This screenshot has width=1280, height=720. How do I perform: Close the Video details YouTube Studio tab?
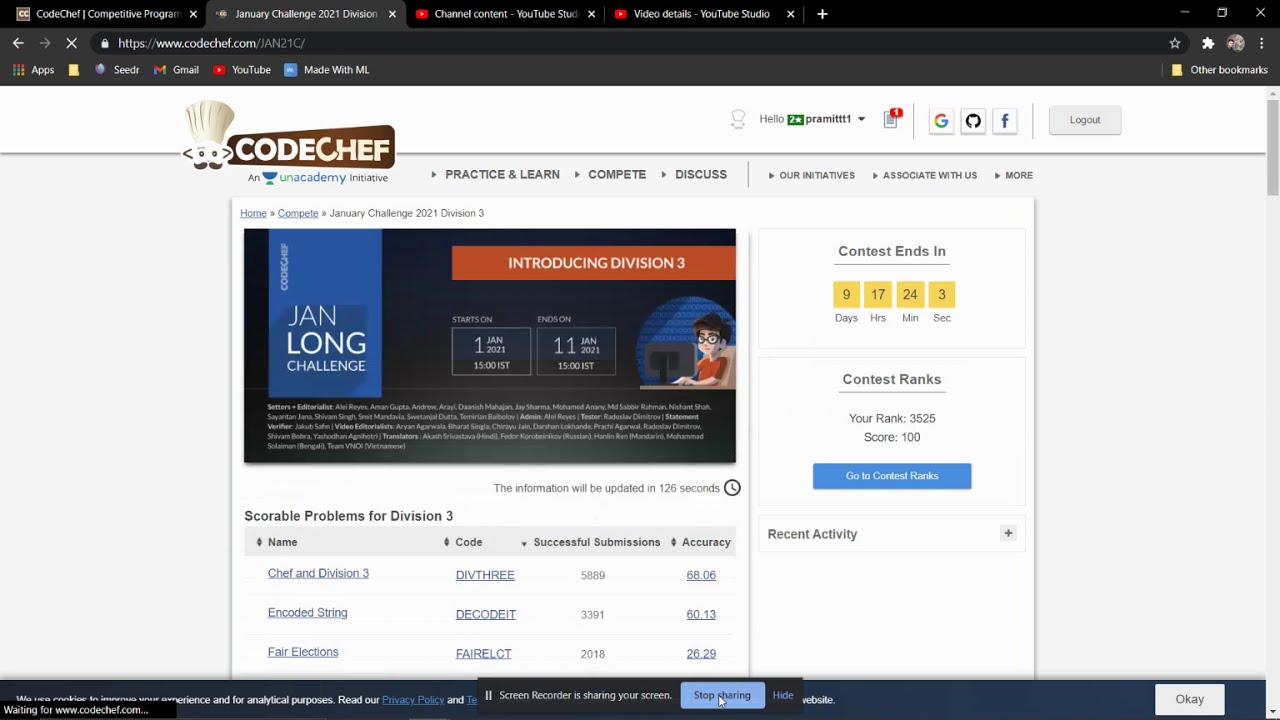point(791,14)
